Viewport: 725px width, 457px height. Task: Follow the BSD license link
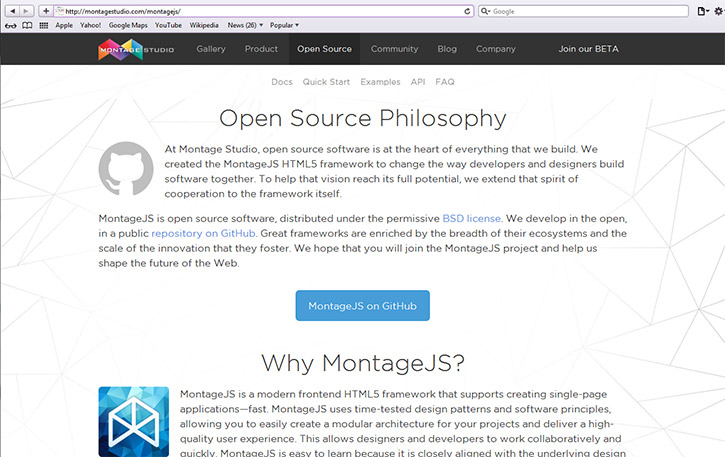[x=472, y=218]
